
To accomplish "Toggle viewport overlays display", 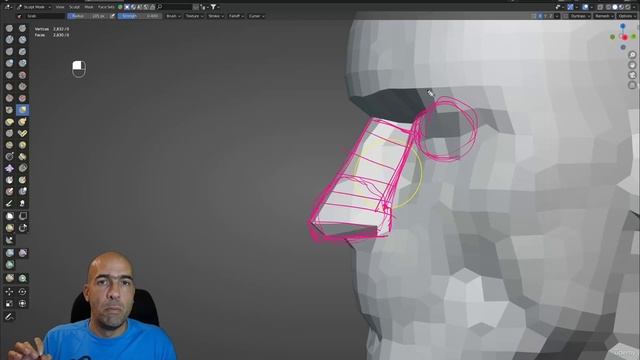I will tap(585, 7).
